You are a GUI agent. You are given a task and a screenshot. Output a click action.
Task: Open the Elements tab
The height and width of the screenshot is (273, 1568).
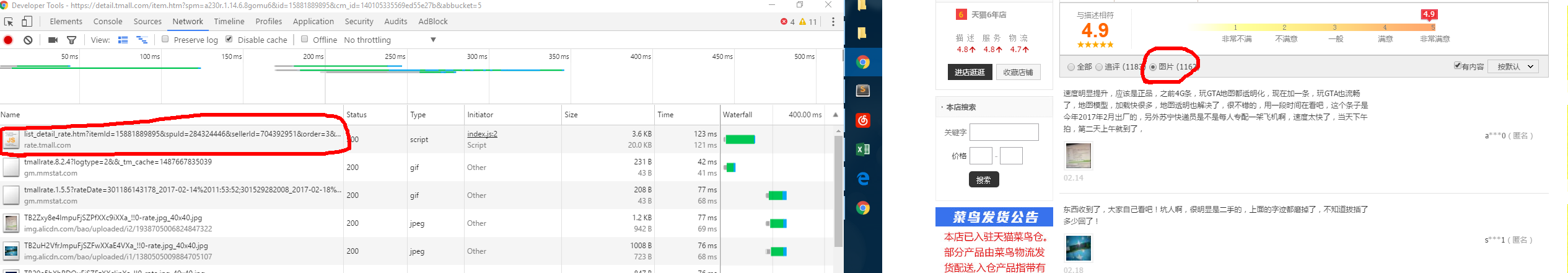click(x=66, y=21)
